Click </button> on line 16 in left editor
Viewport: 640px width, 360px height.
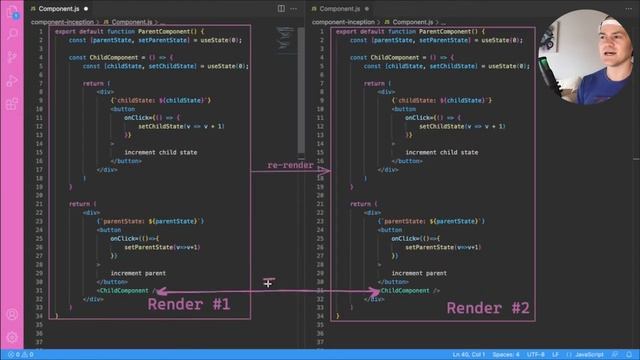126,161
